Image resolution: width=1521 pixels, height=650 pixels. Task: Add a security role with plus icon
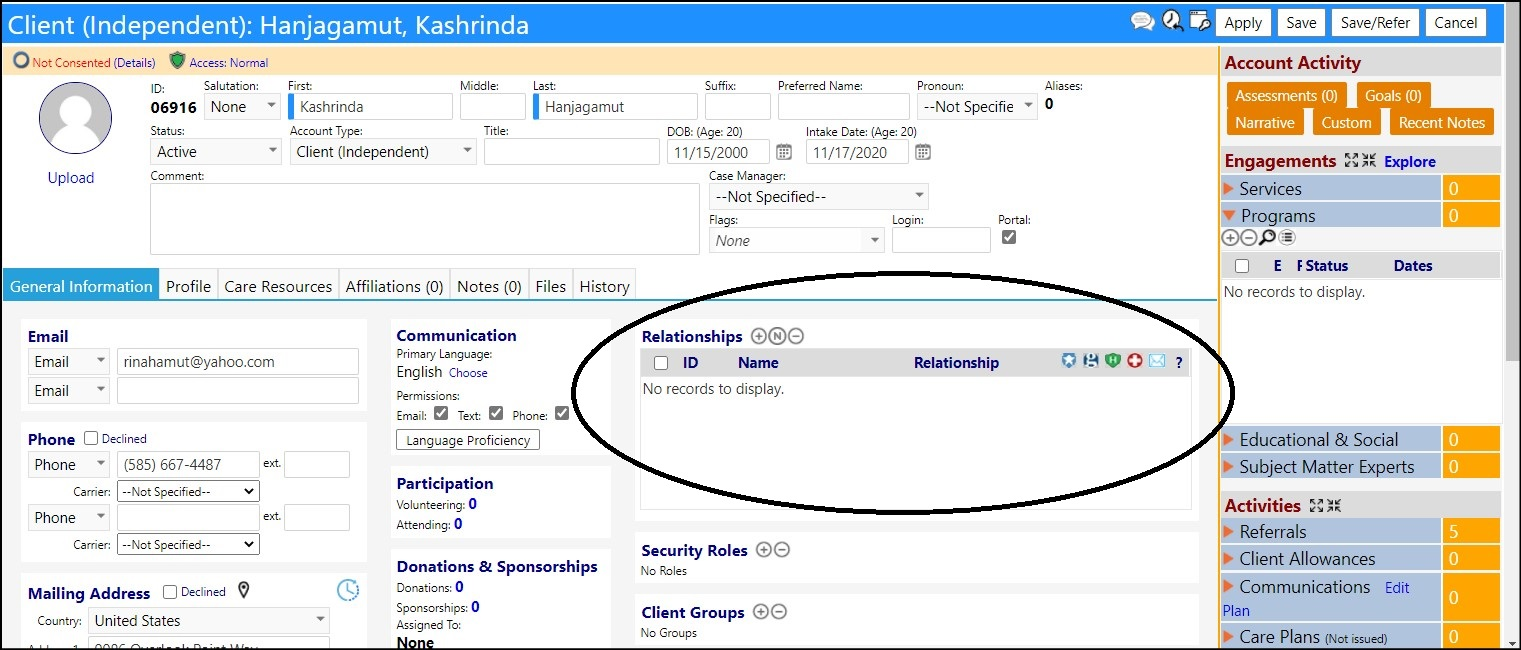point(764,550)
